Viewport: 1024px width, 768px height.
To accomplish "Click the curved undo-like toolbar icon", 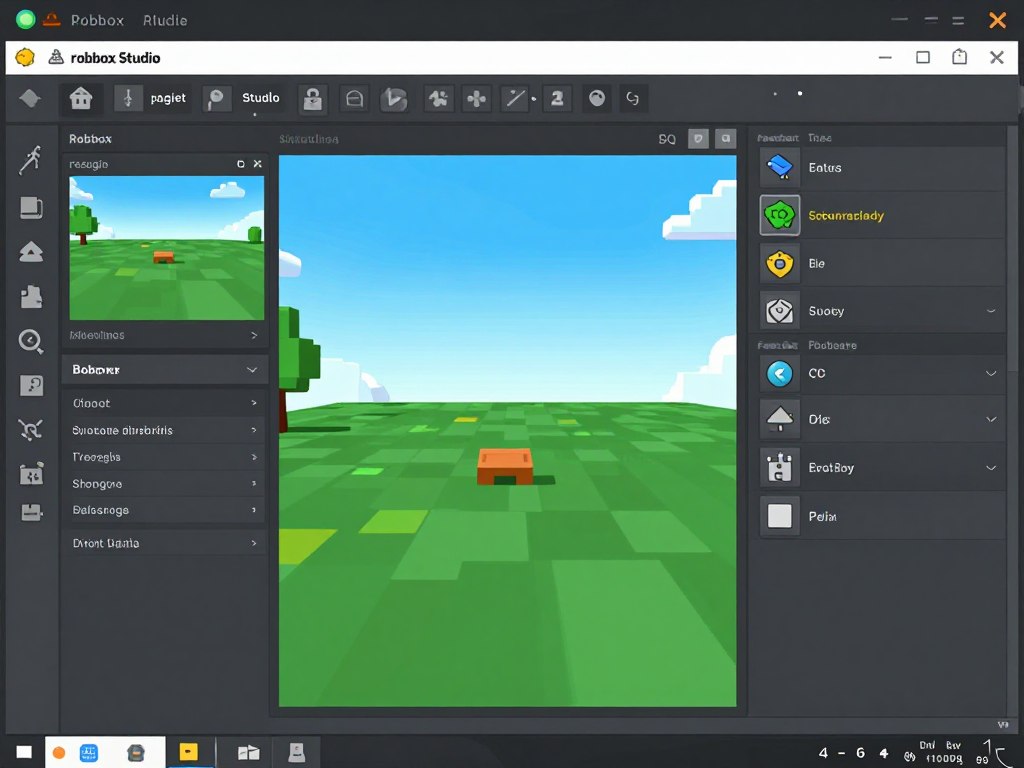I will pyautogui.click(x=632, y=99).
